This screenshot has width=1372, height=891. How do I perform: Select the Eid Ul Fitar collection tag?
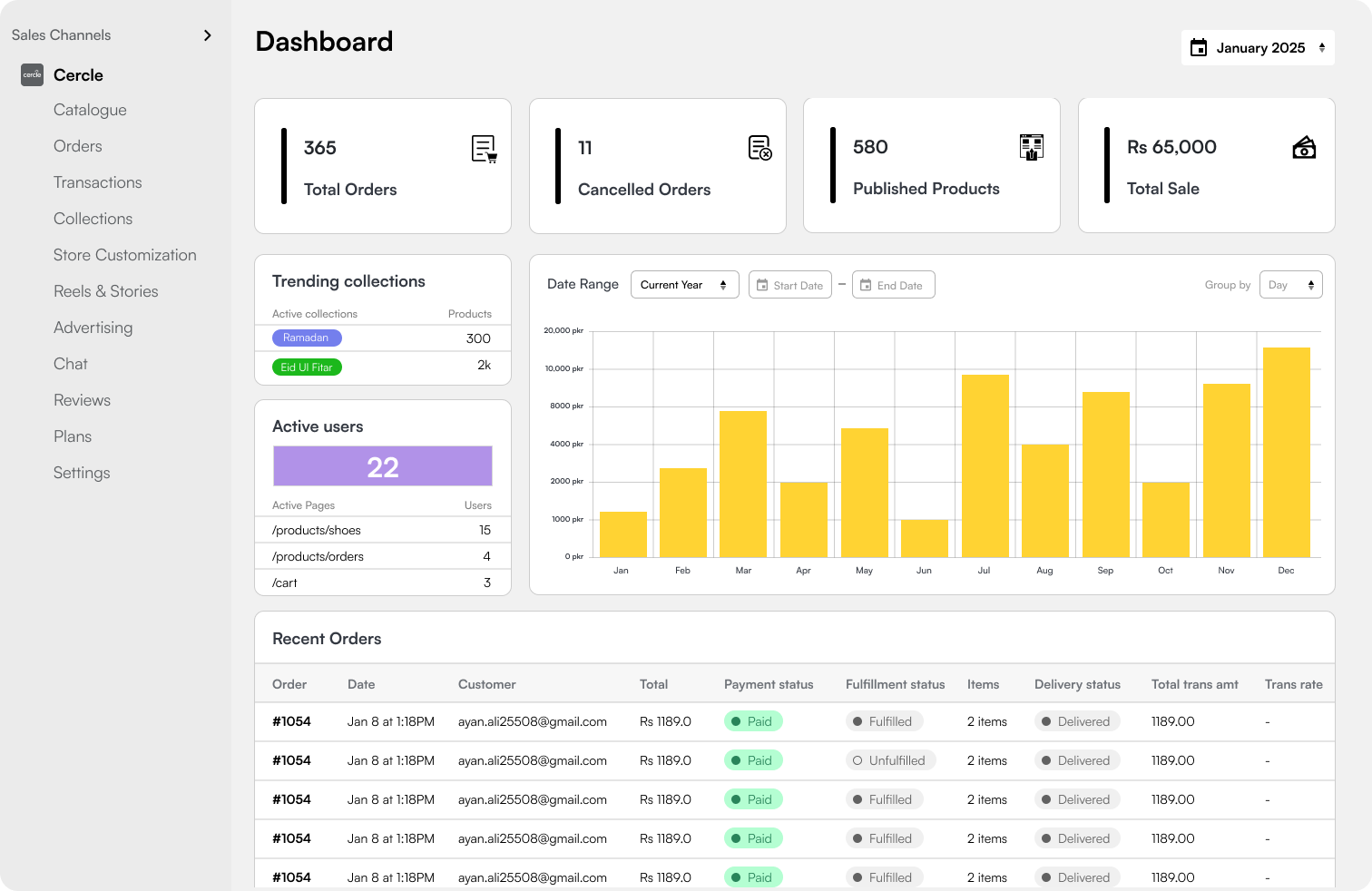click(x=307, y=367)
